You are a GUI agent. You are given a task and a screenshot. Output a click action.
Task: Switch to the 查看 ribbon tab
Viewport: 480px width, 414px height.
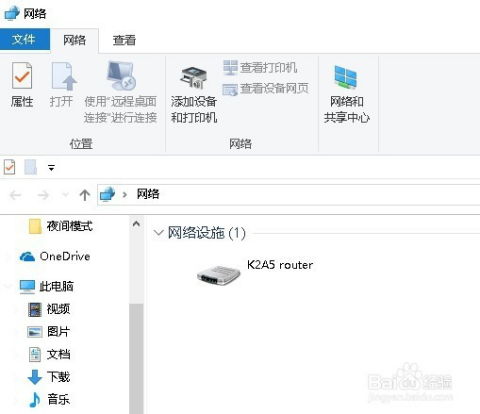pos(124,40)
